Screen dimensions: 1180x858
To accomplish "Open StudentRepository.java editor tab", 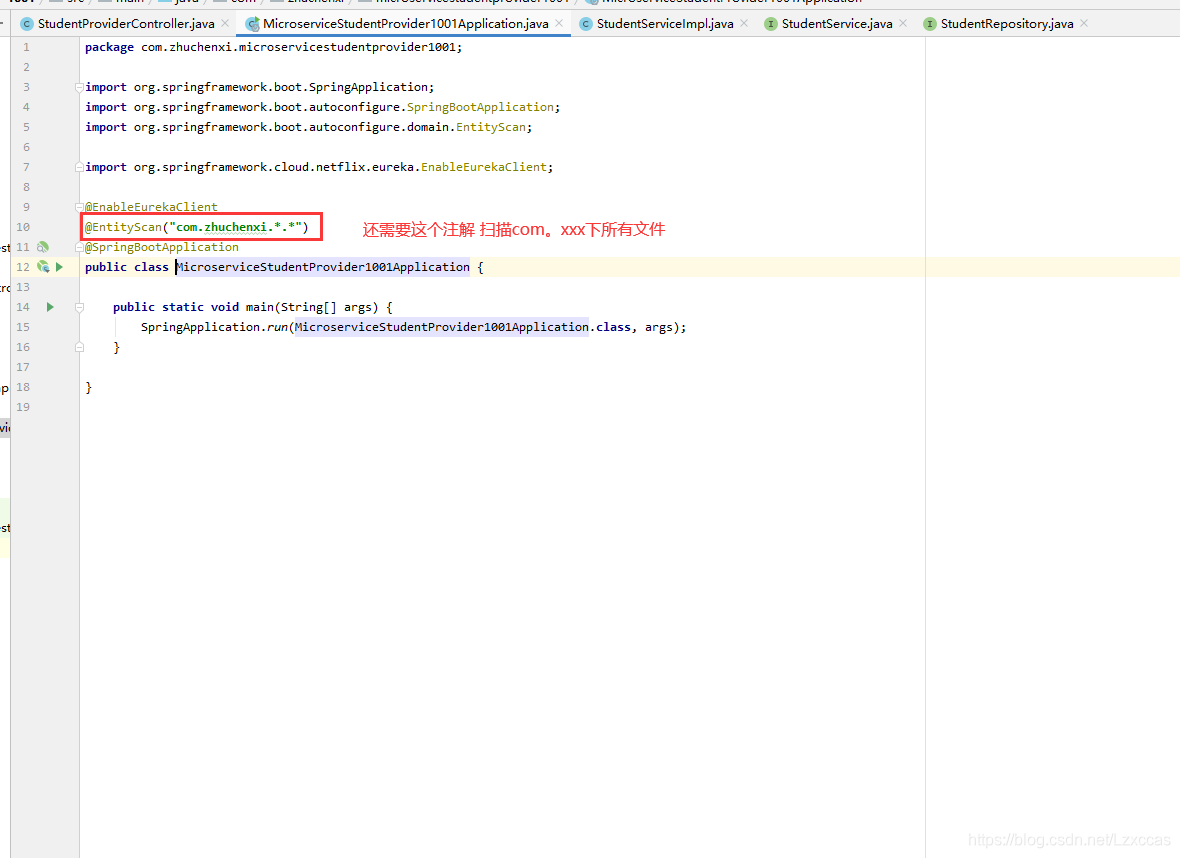I will (1007, 24).
